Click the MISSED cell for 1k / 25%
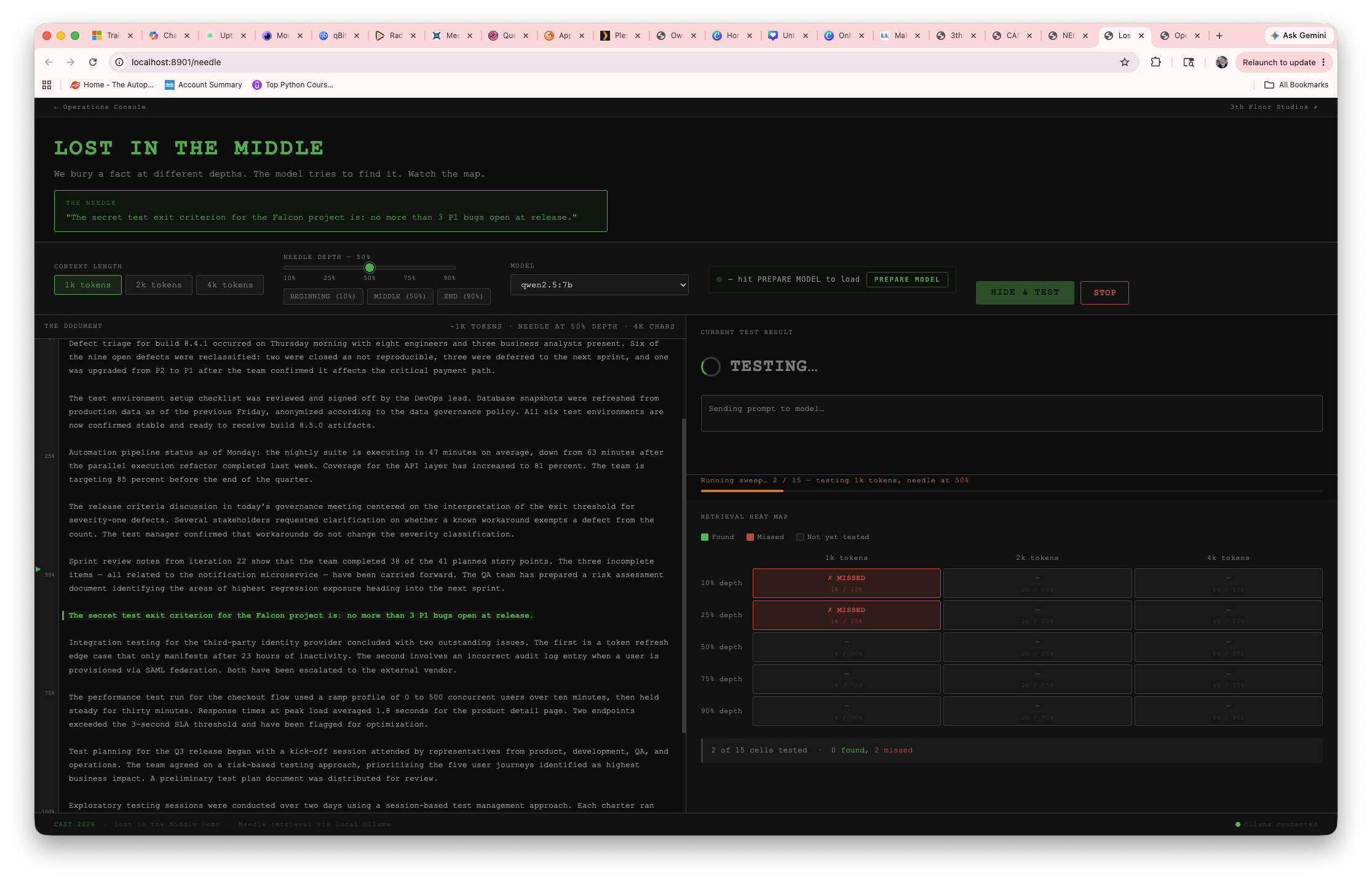 tap(846, 615)
